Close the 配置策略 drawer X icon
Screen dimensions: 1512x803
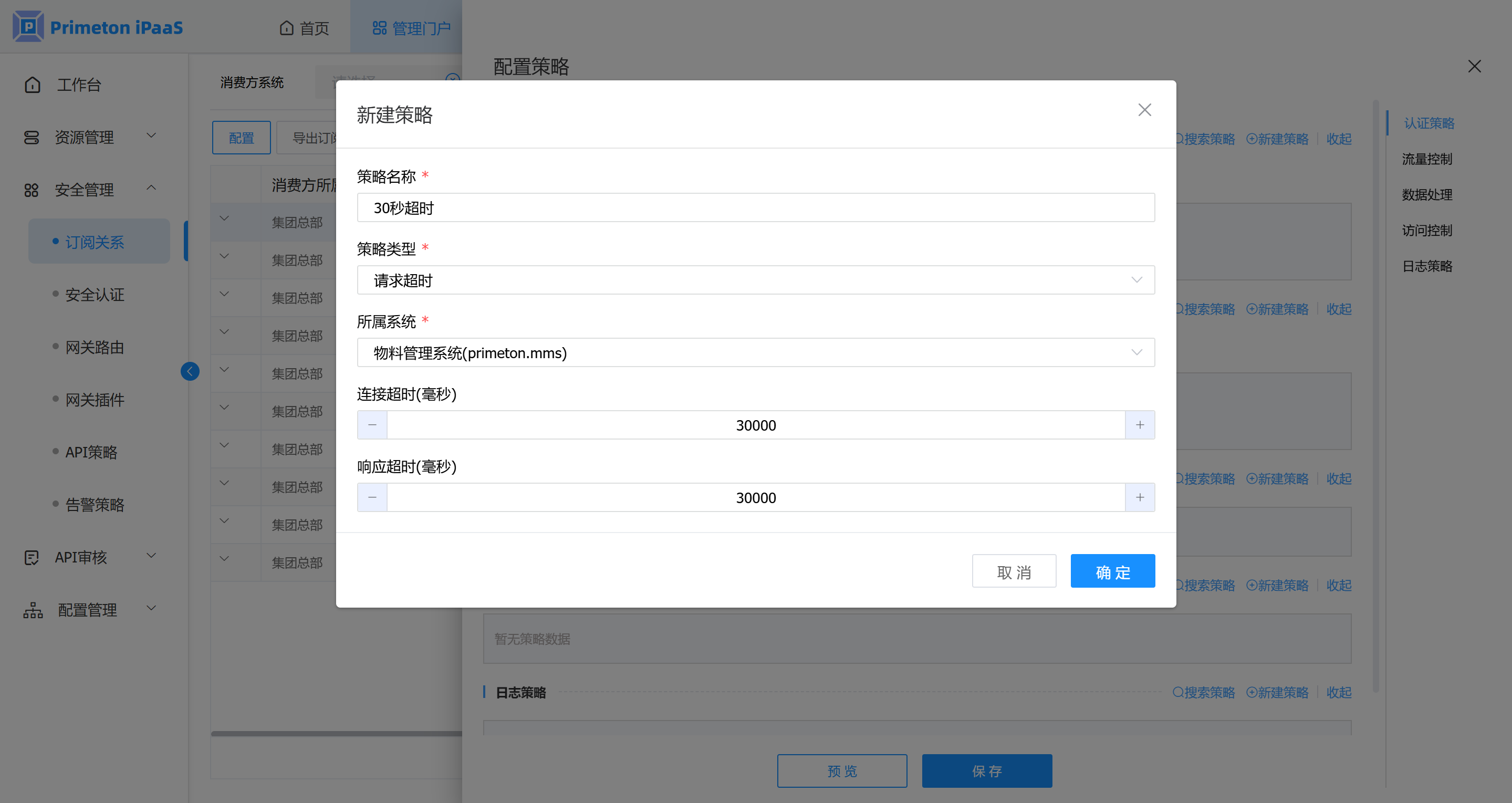(1474, 66)
